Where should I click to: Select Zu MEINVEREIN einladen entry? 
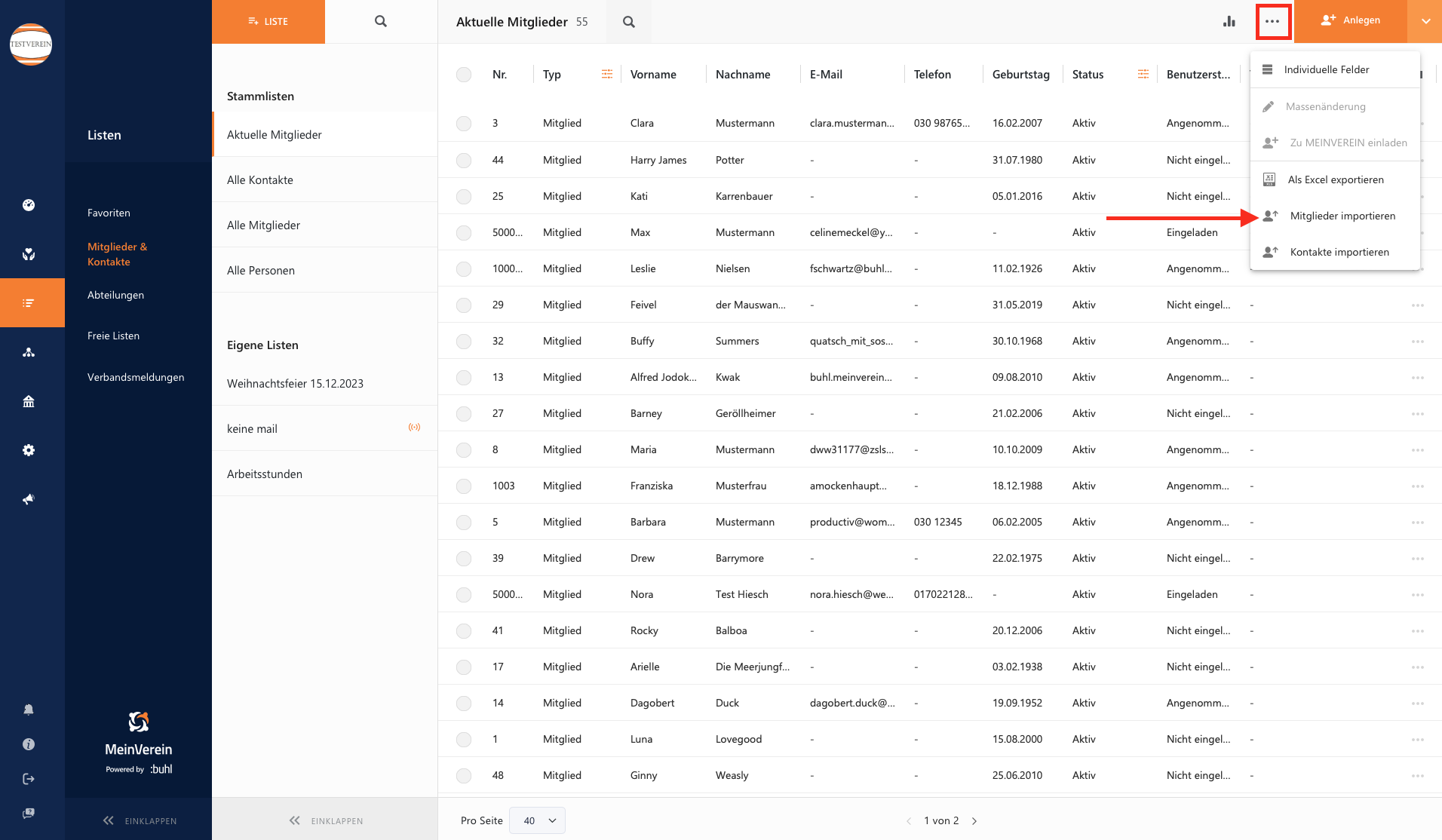pos(1335,143)
